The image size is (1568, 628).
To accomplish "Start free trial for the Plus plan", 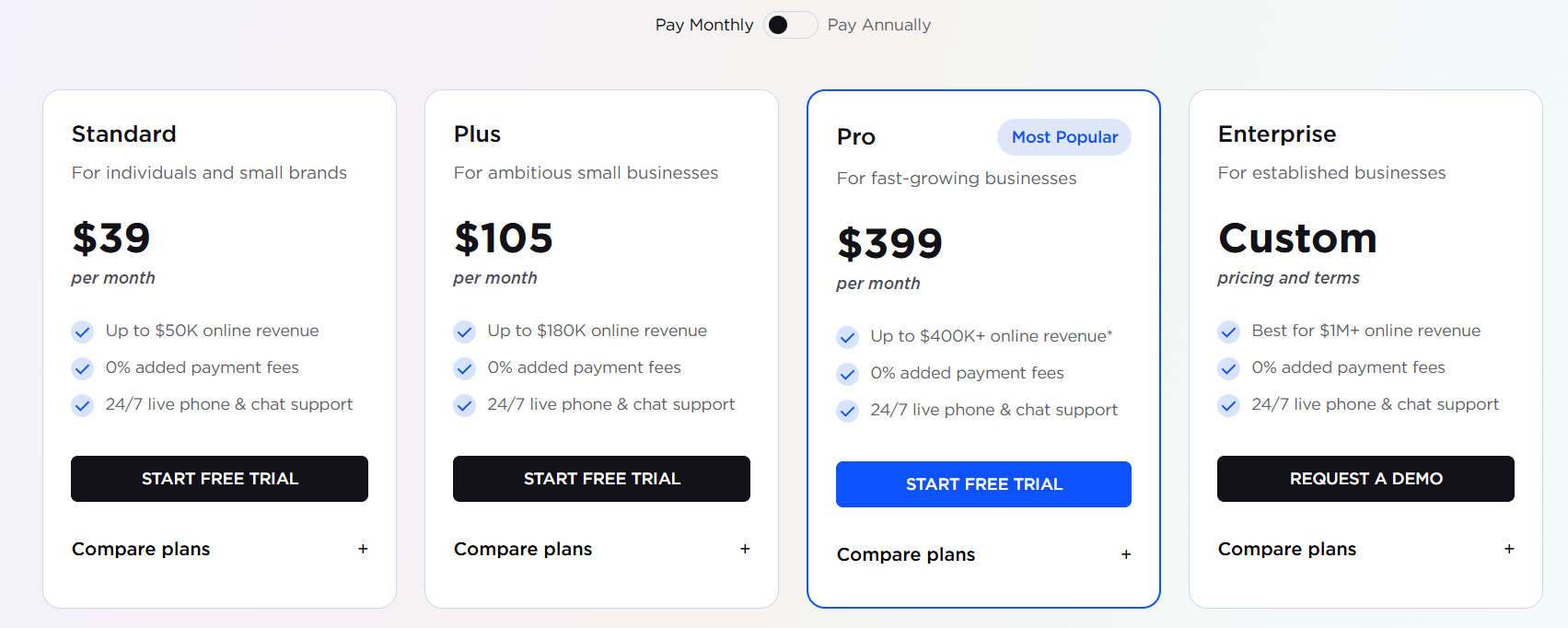I will pos(601,479).
